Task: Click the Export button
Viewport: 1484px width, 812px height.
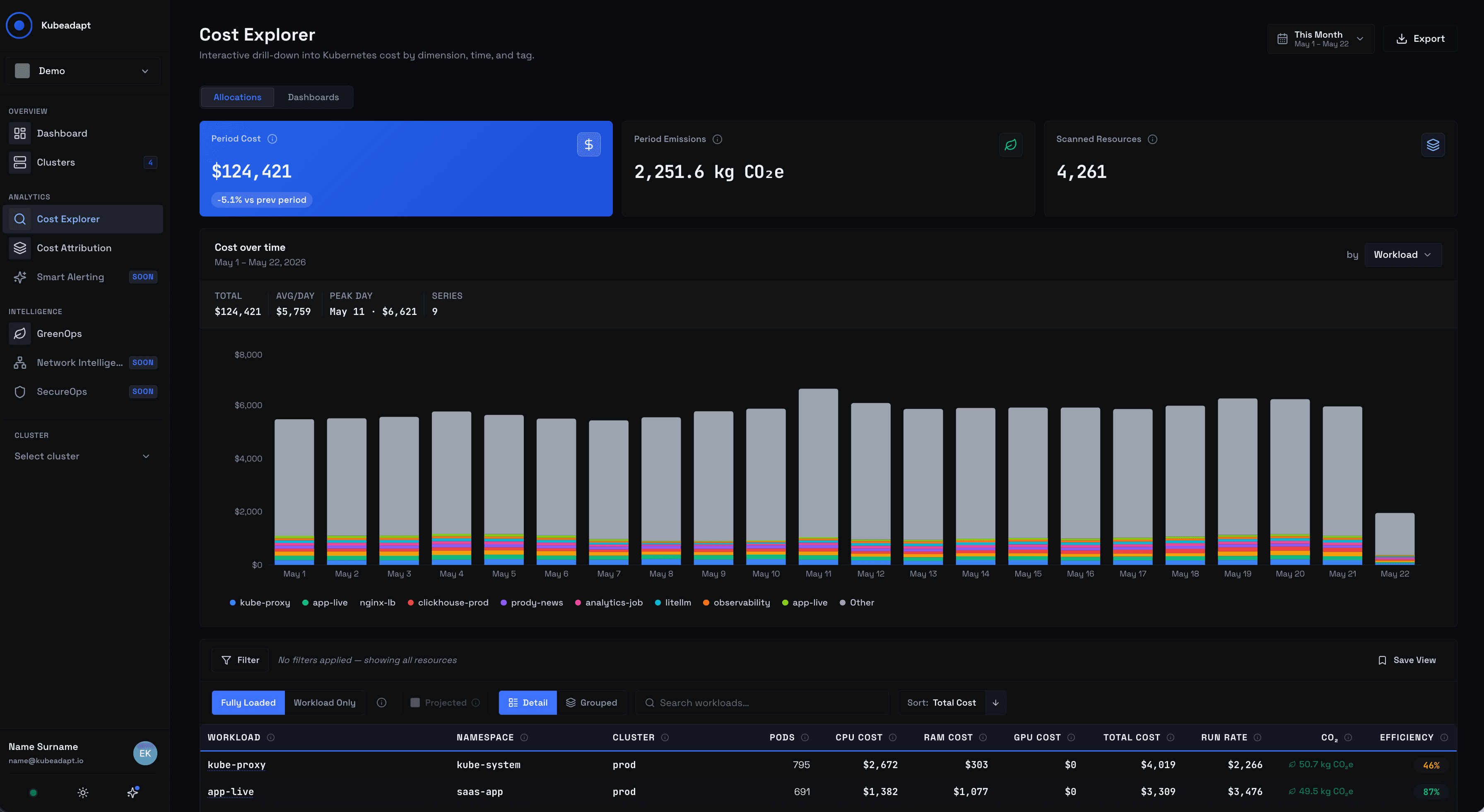Action: point(1420,38)
